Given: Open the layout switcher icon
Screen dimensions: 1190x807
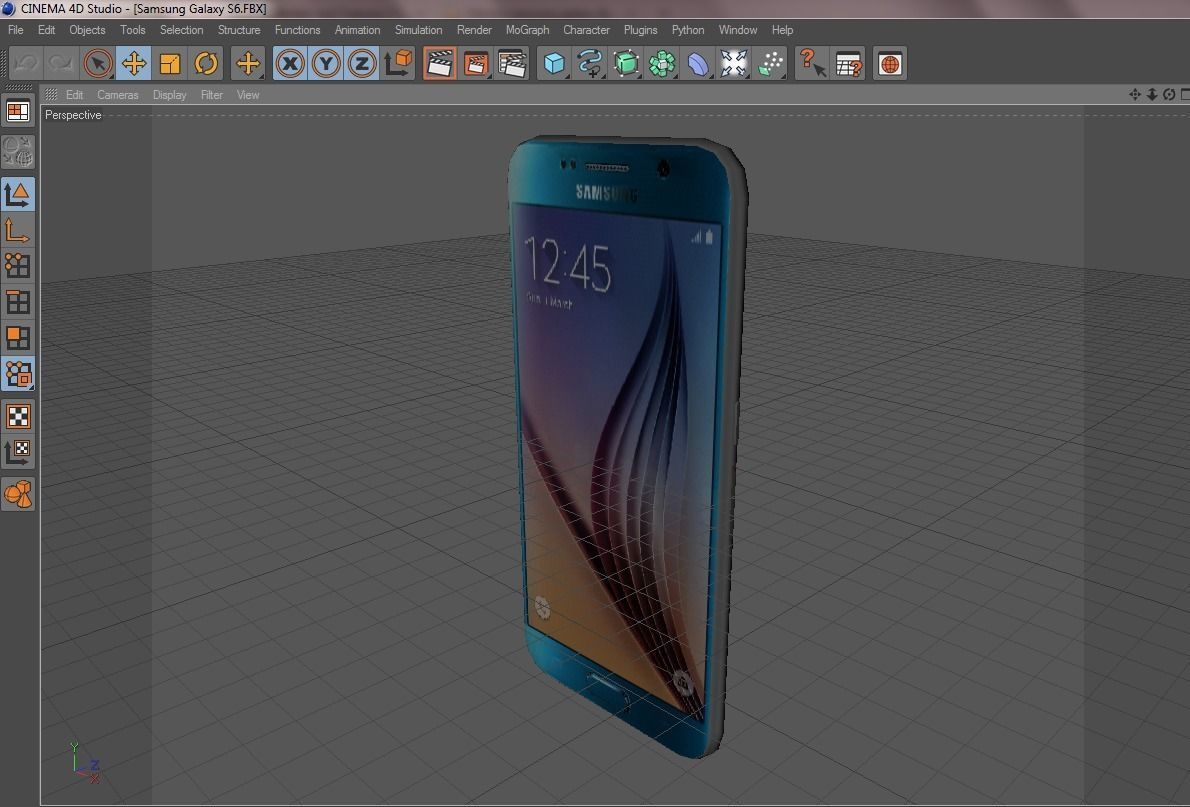Looking at the screenshot, I should pyautogui.click(x=18, y=112).
